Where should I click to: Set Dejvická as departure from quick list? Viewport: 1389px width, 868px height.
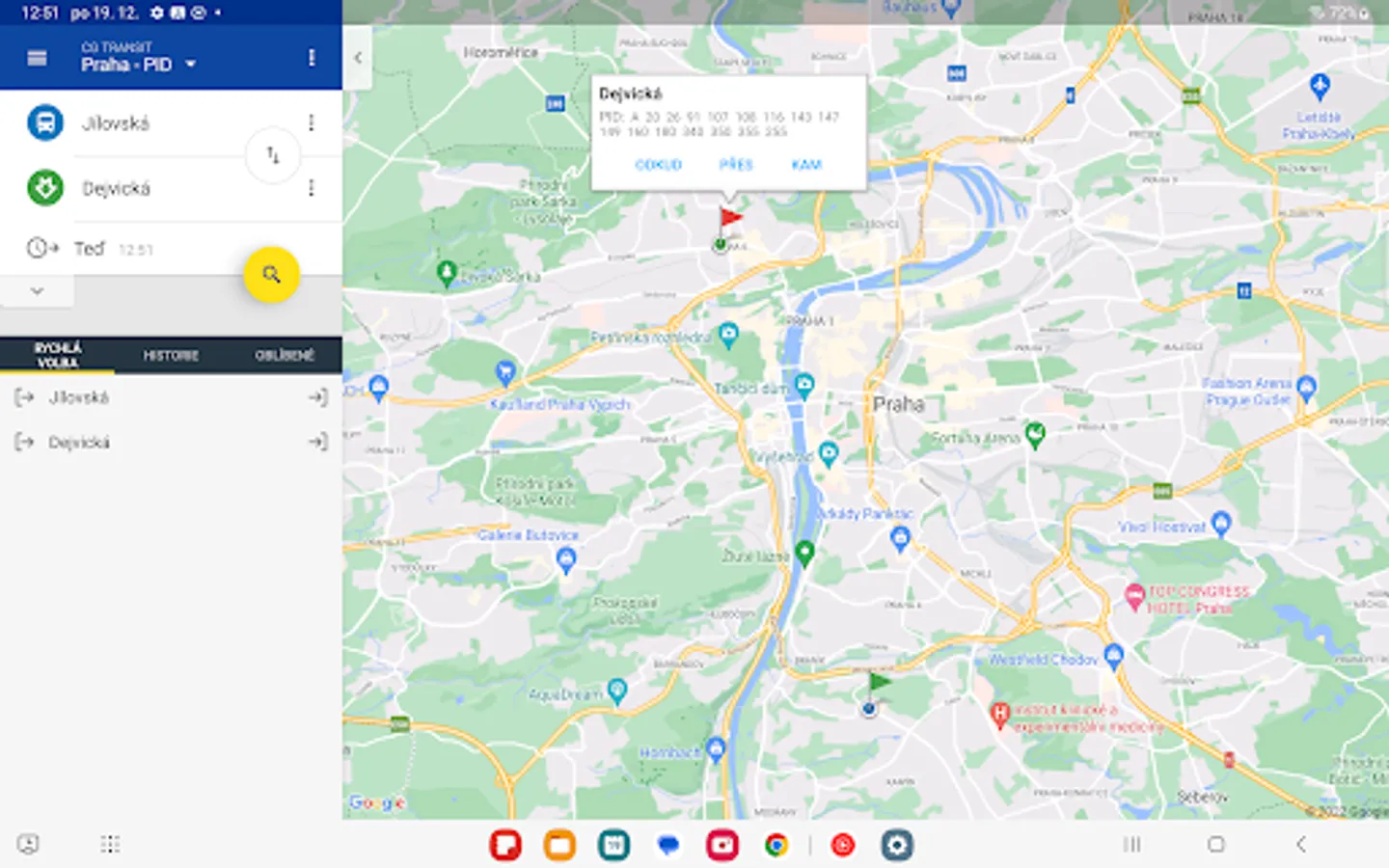point(24,442)
